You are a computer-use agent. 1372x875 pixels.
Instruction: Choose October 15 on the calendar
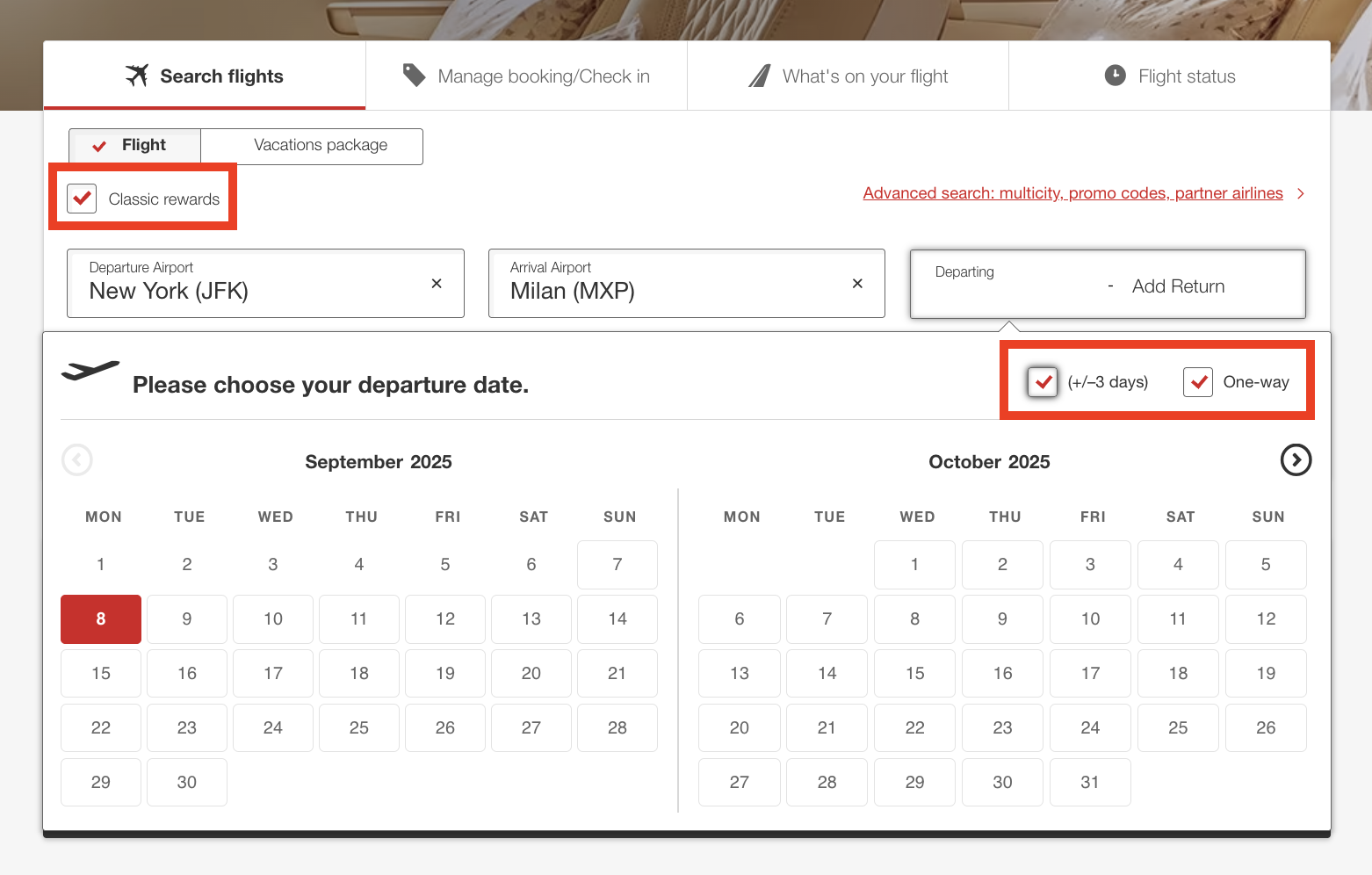914,674
